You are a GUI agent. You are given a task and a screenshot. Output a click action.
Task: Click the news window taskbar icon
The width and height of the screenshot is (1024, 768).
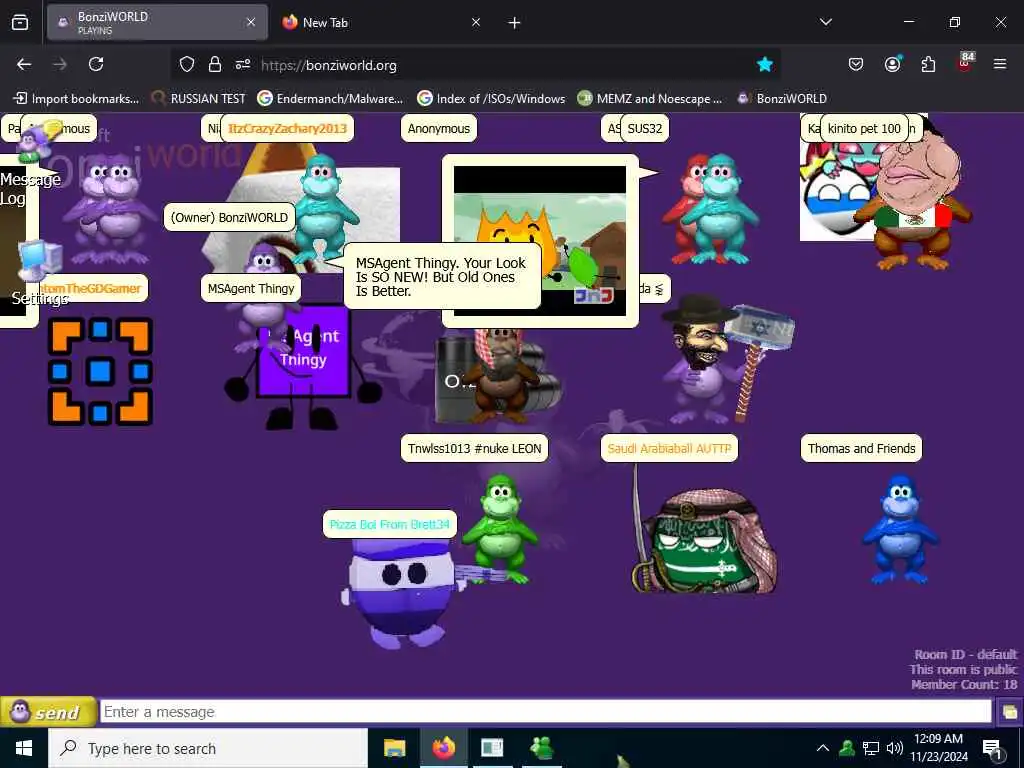coord(492,748)
